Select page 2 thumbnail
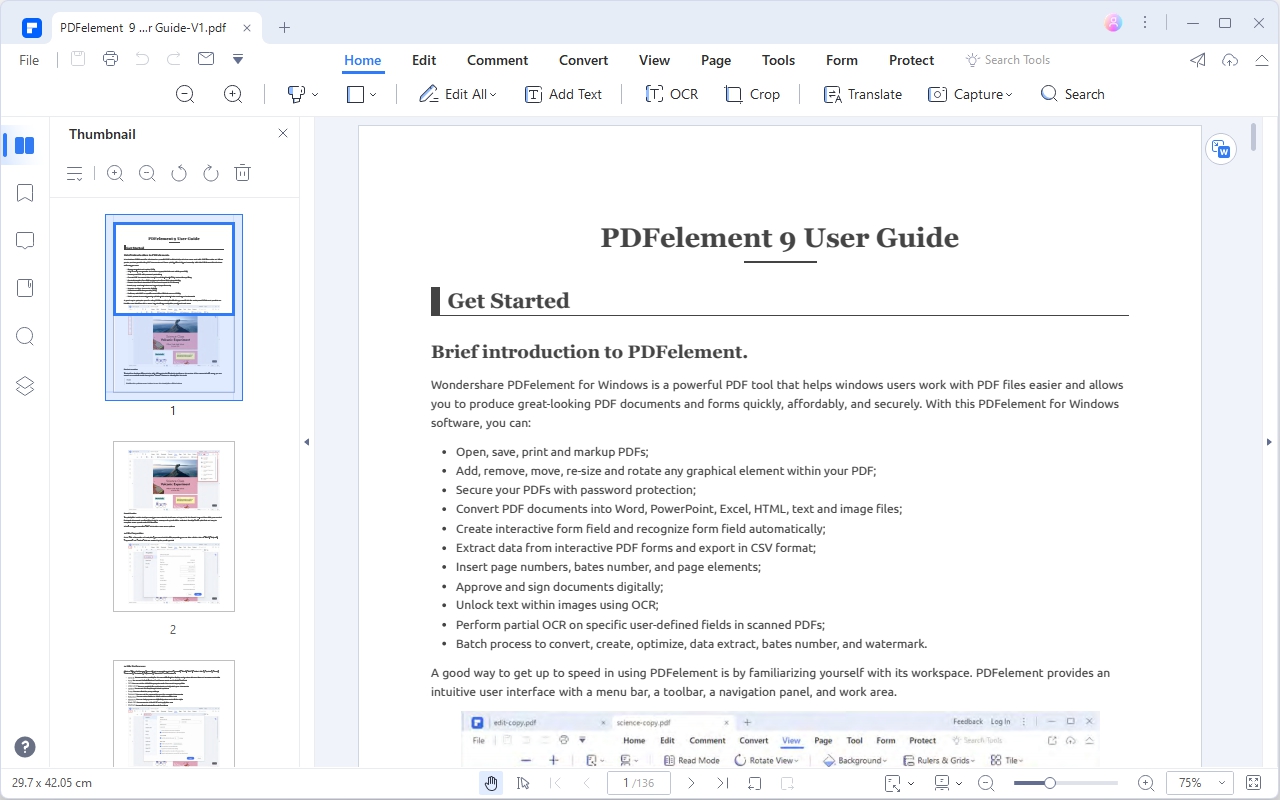Image resolution: width=1280 pixels, height=800 pixels. click(174, 526)
